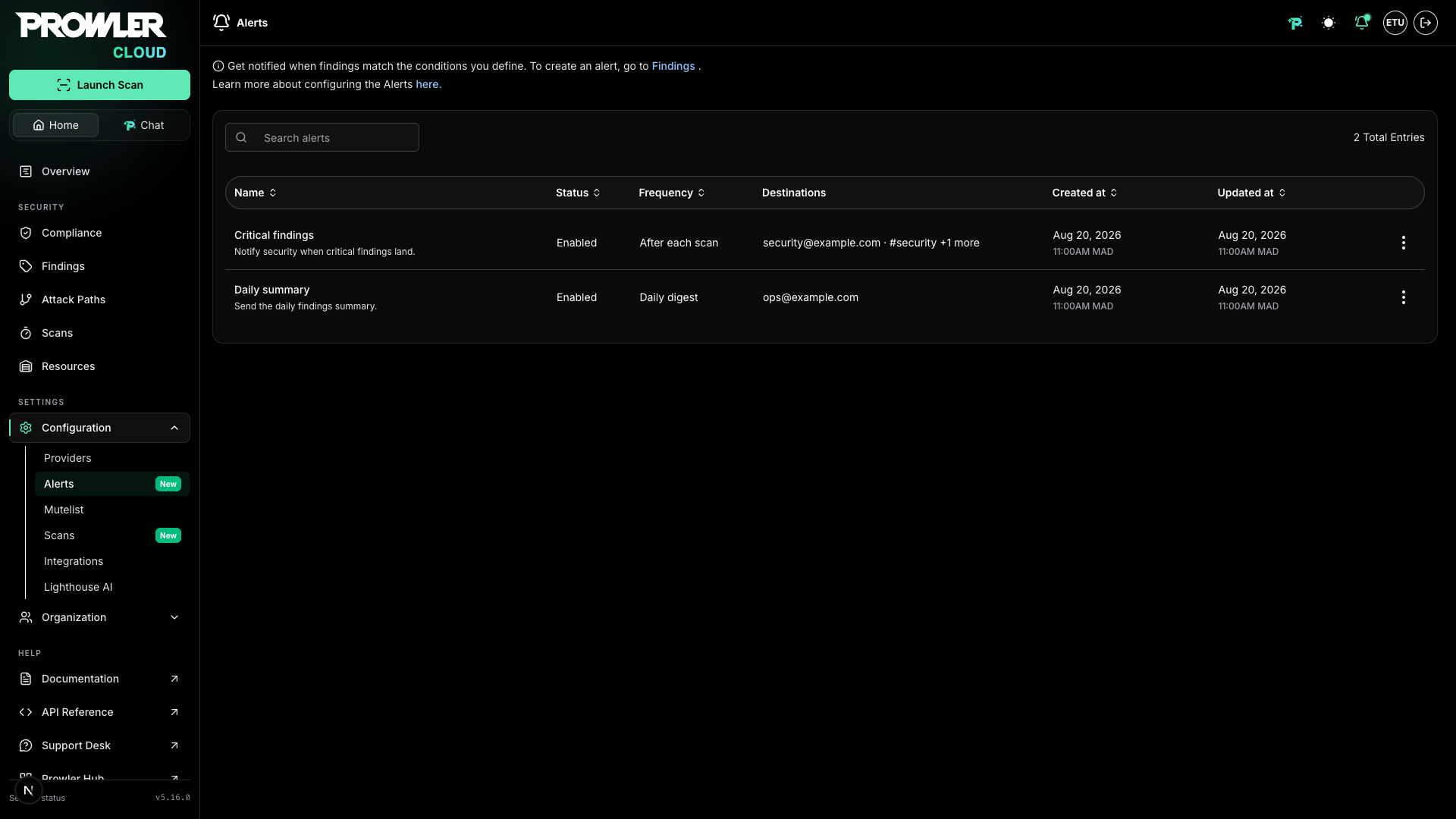This screenshot has width=1456, height=819.
Task: Open ETU user profile avatar
Action: pyautogui.click(x=1395, y=23)
